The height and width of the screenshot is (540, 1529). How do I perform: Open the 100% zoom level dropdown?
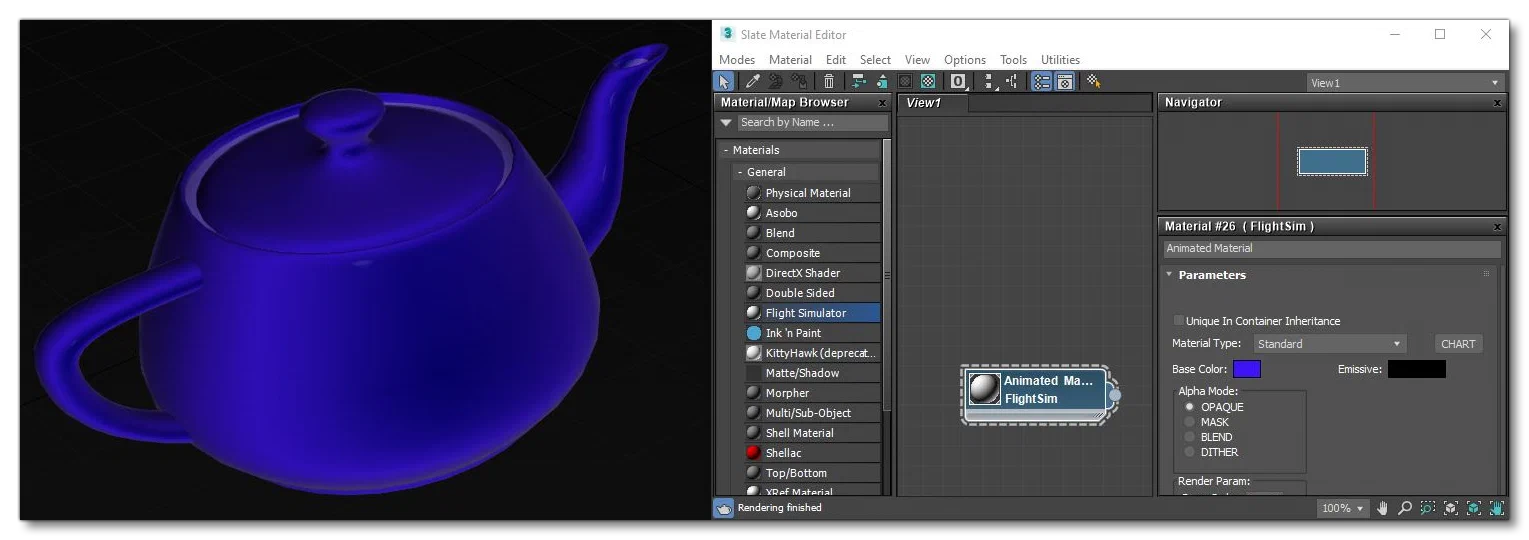point(1342,508)
